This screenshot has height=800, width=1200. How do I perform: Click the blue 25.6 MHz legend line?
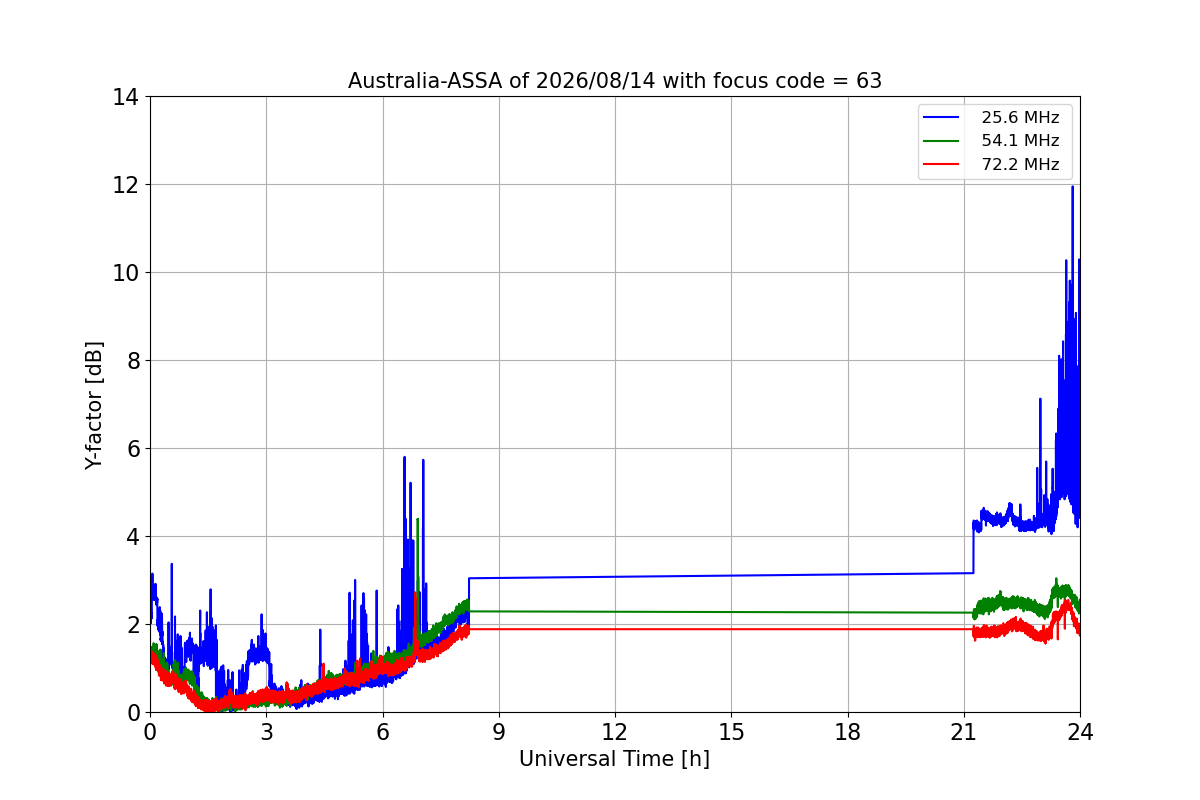point(941,118)
